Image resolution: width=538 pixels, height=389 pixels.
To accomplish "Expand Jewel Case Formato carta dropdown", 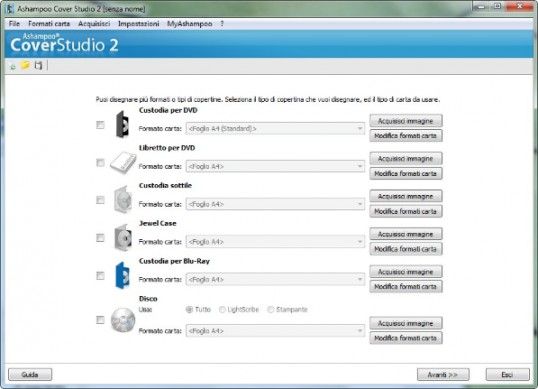I will click(x=275, y=242).
